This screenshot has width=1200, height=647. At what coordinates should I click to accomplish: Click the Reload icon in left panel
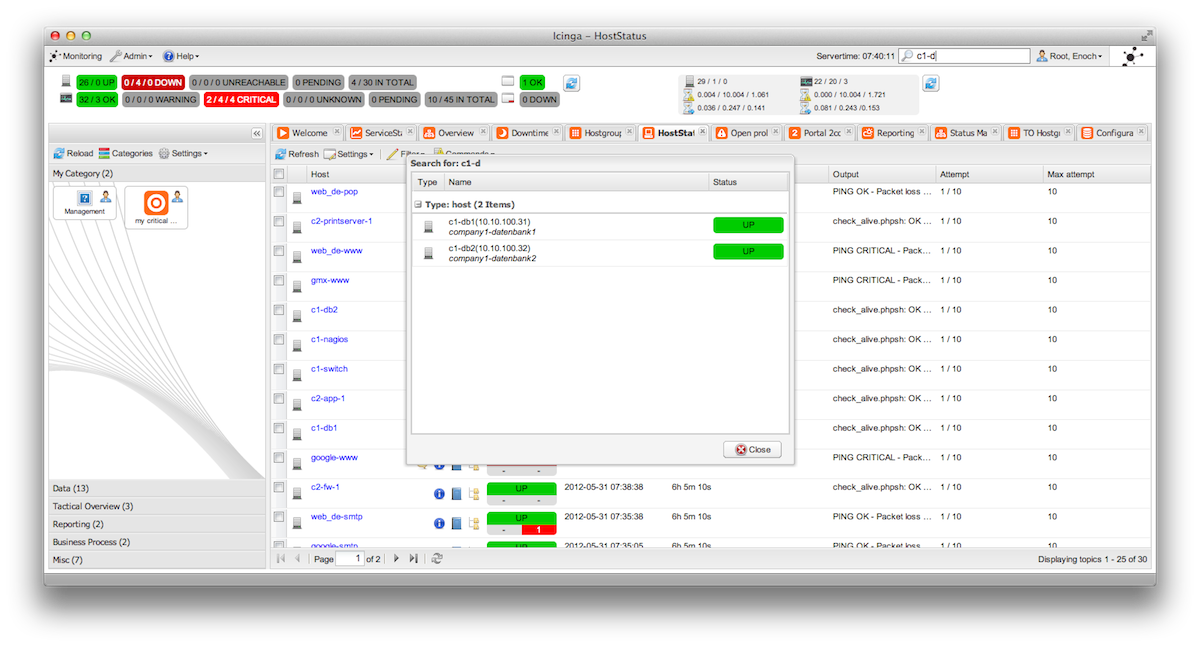click(x=60, y=154)
